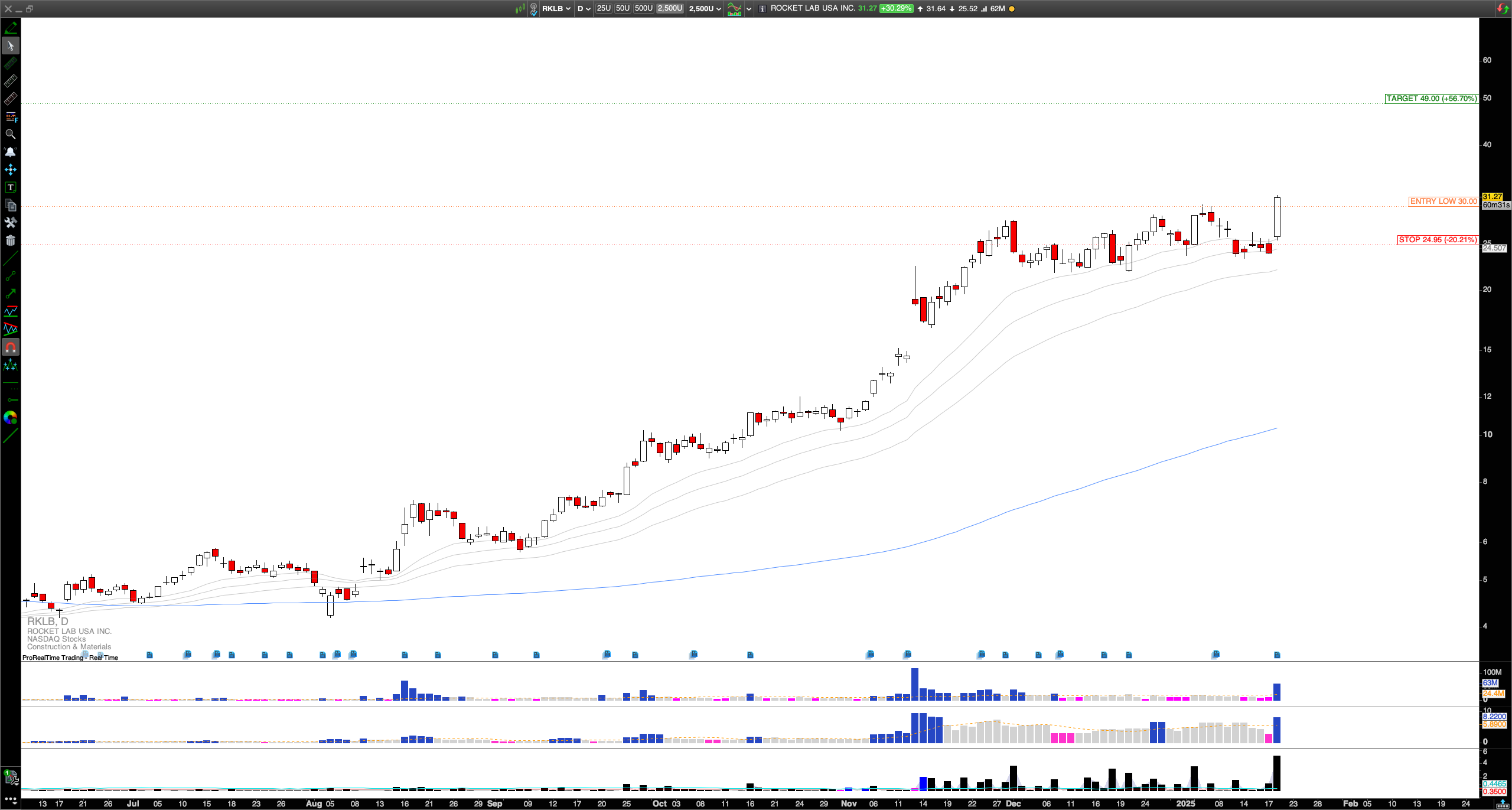Click the 24.507 moving average value tag
1512x810 pixels.
point(1494,248)
